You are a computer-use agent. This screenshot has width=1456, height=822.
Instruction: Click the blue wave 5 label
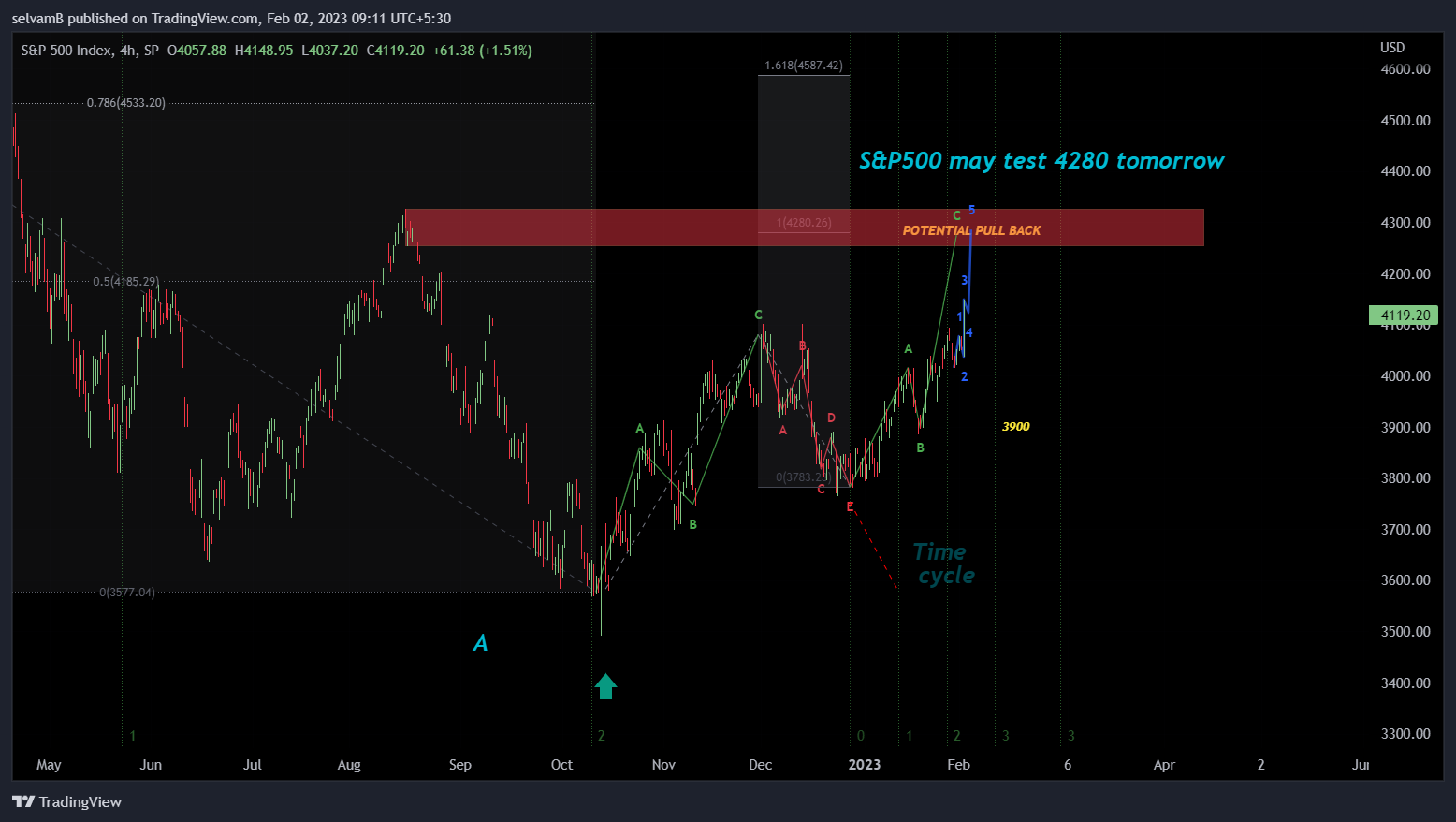971,210
